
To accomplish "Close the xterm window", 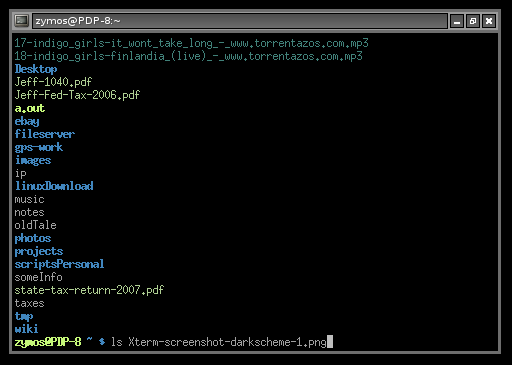I will tap(489, 21).
